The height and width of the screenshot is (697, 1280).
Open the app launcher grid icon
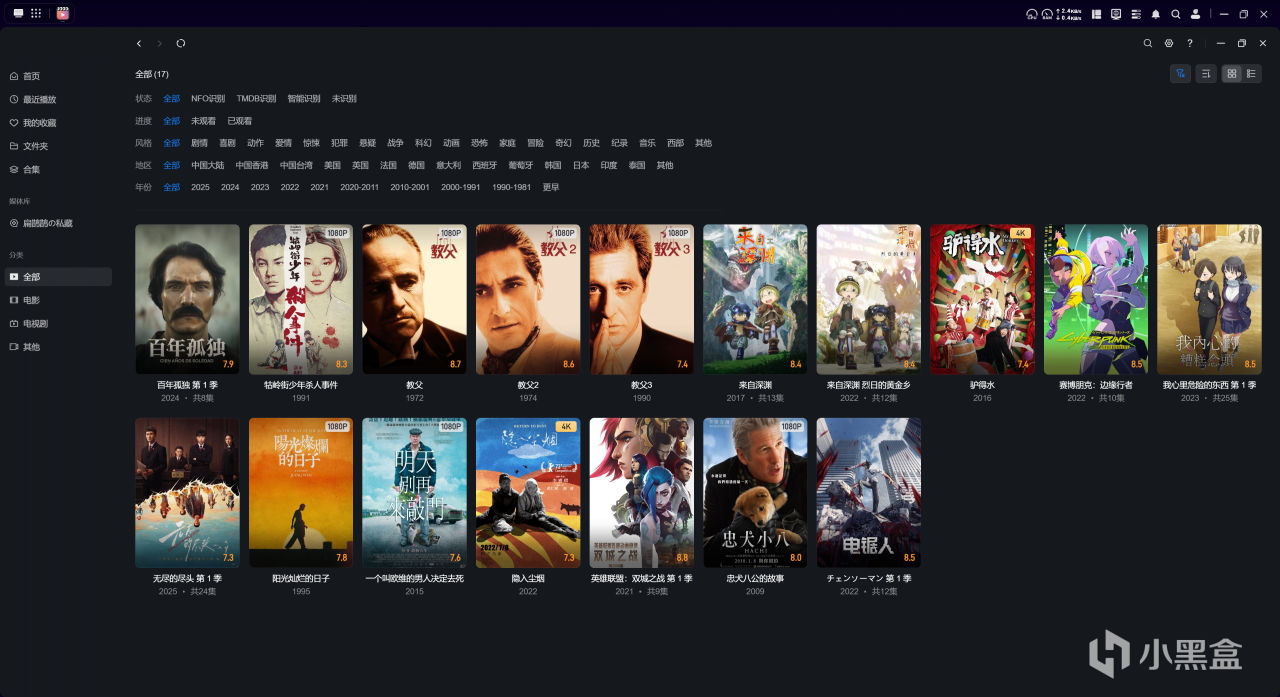[x=36, y=13]
